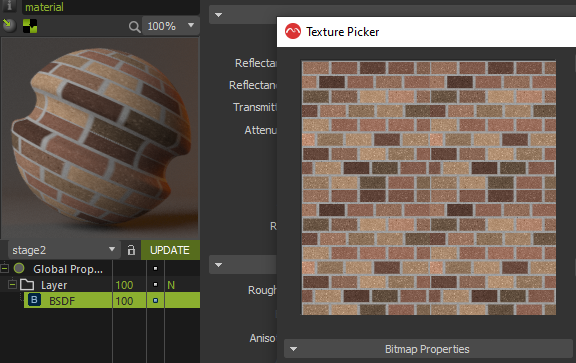Collapse the Layer tree node
The height and width of the screenshot is (363, 576).
(x=12, y=284)
